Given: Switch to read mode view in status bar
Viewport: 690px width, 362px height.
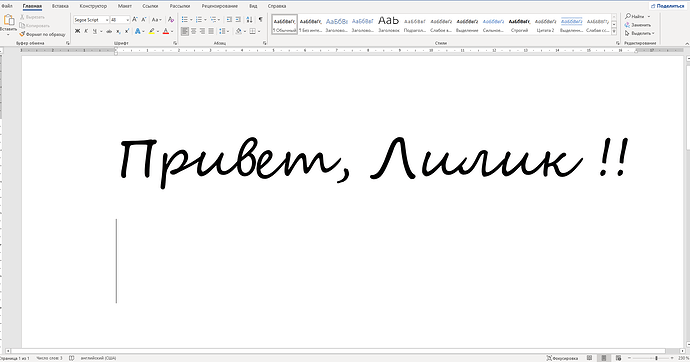Looking at the screenshot, I should tap(590, 358).
